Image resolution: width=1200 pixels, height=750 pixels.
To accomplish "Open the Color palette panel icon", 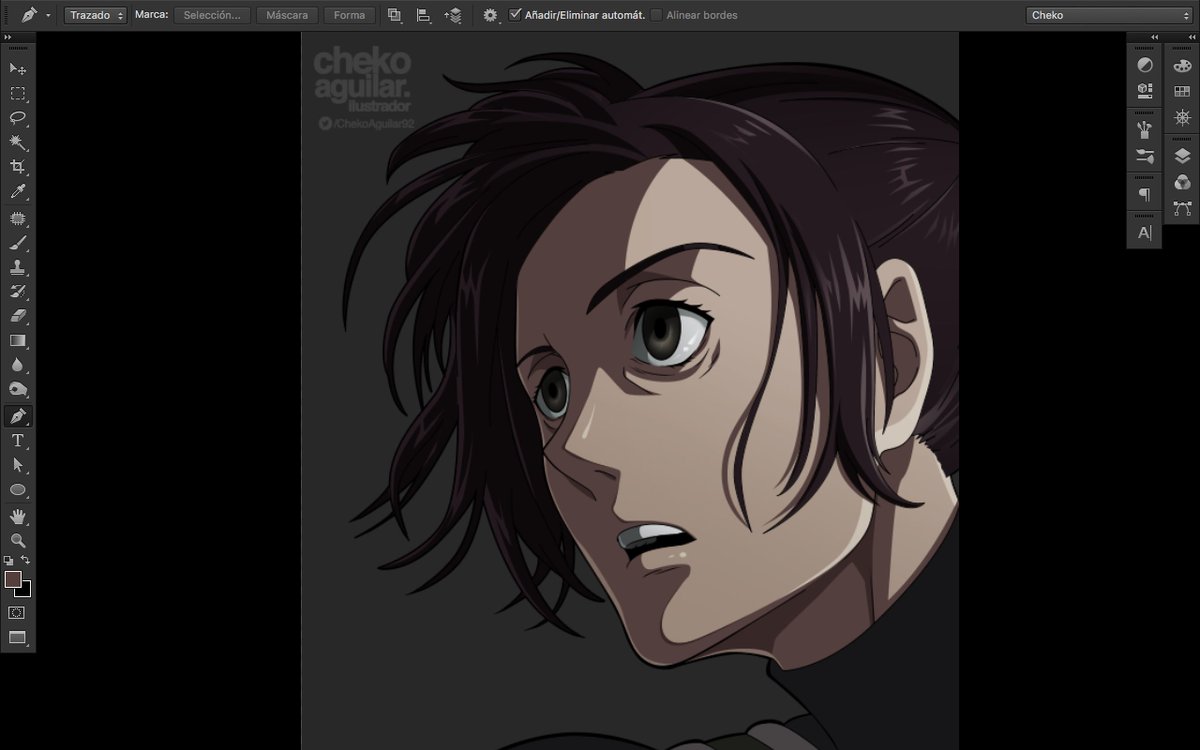I will click(1182, 65).
